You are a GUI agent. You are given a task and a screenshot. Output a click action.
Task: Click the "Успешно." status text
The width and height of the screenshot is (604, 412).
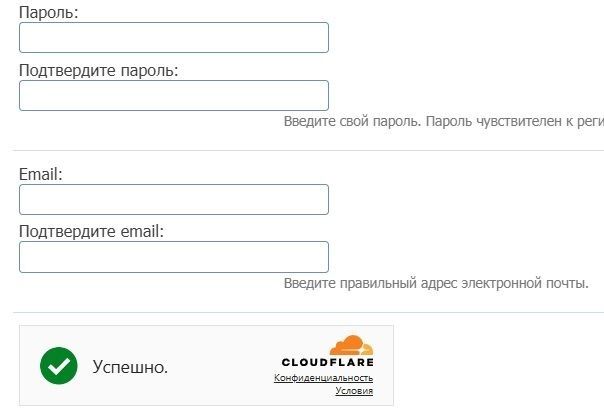coord(130,367)
